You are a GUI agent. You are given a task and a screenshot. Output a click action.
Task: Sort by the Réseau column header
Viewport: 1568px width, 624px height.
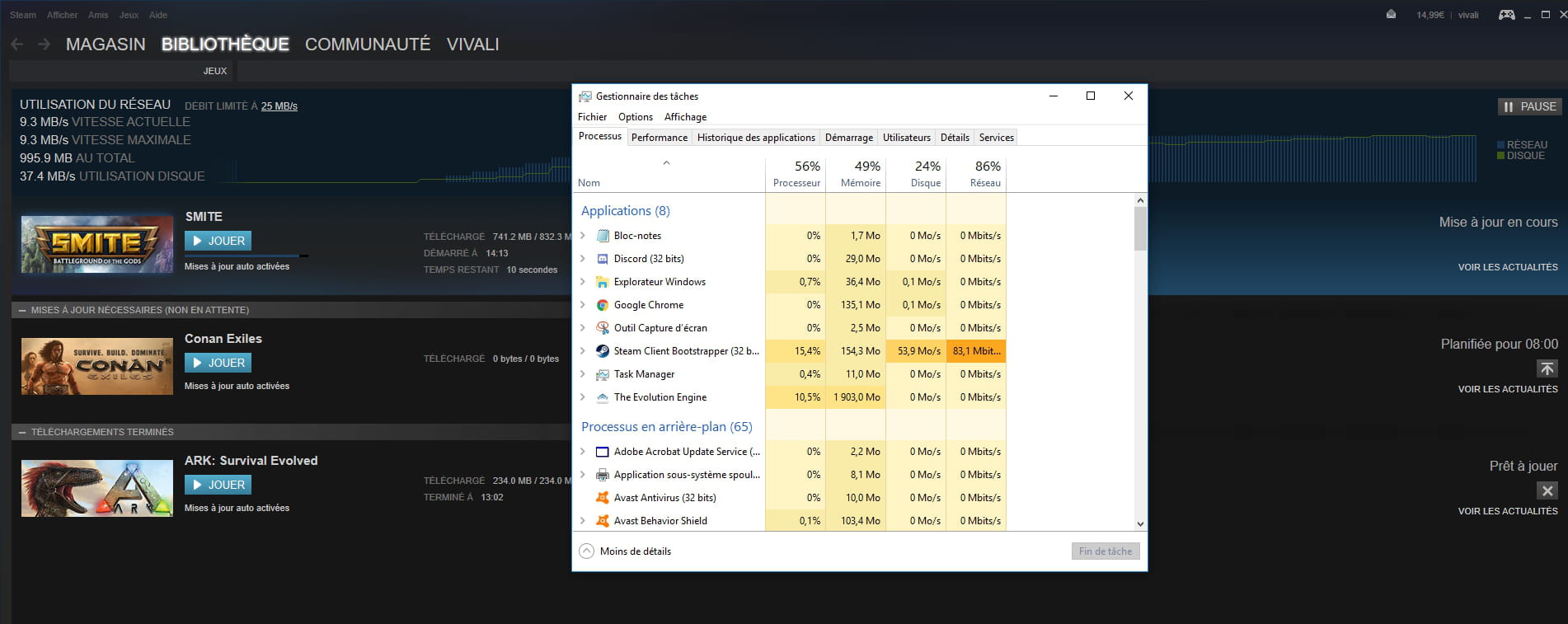pyautogui.click(x=976, y=174)
